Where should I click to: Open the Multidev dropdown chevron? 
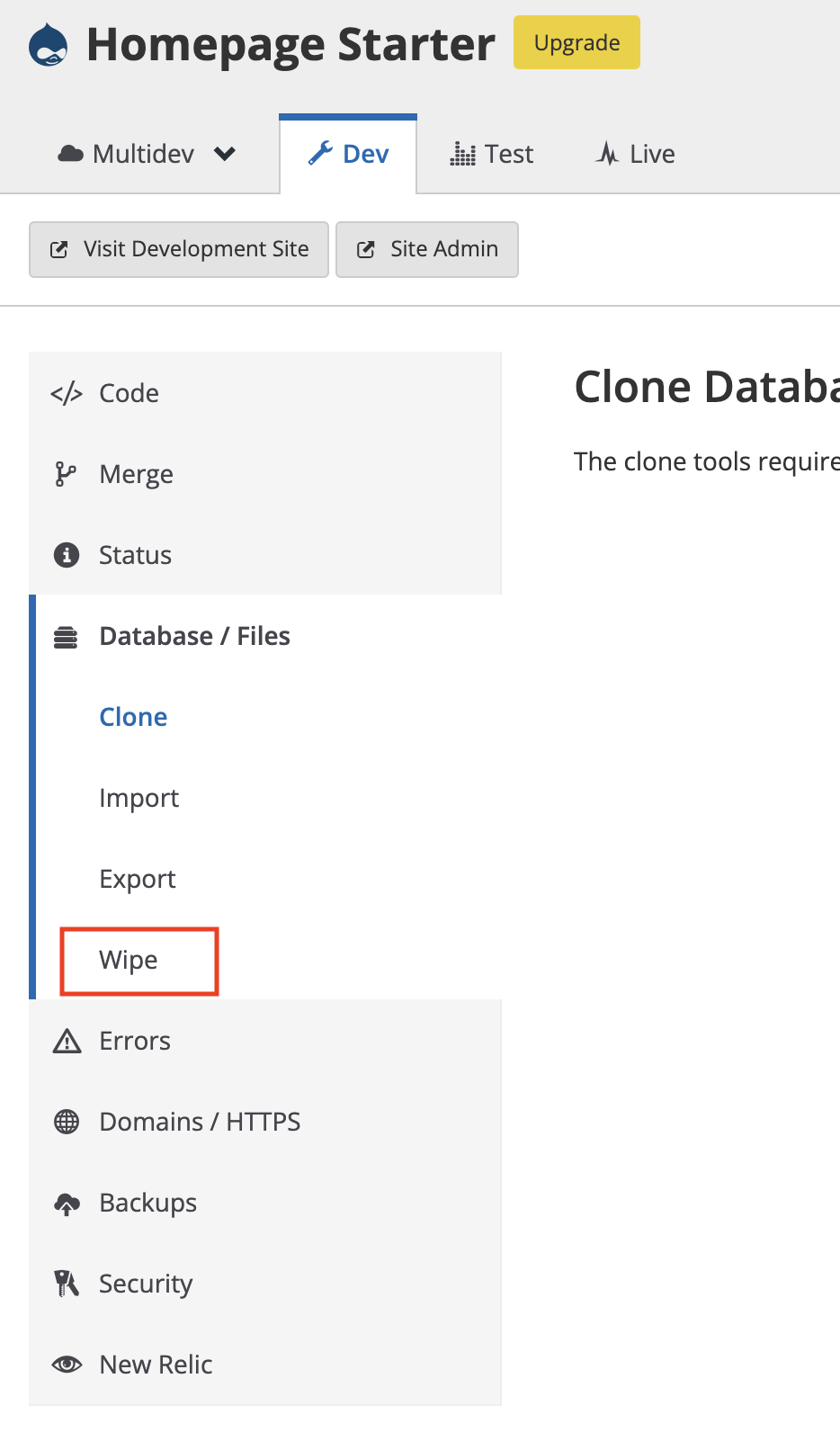(225, 154)
